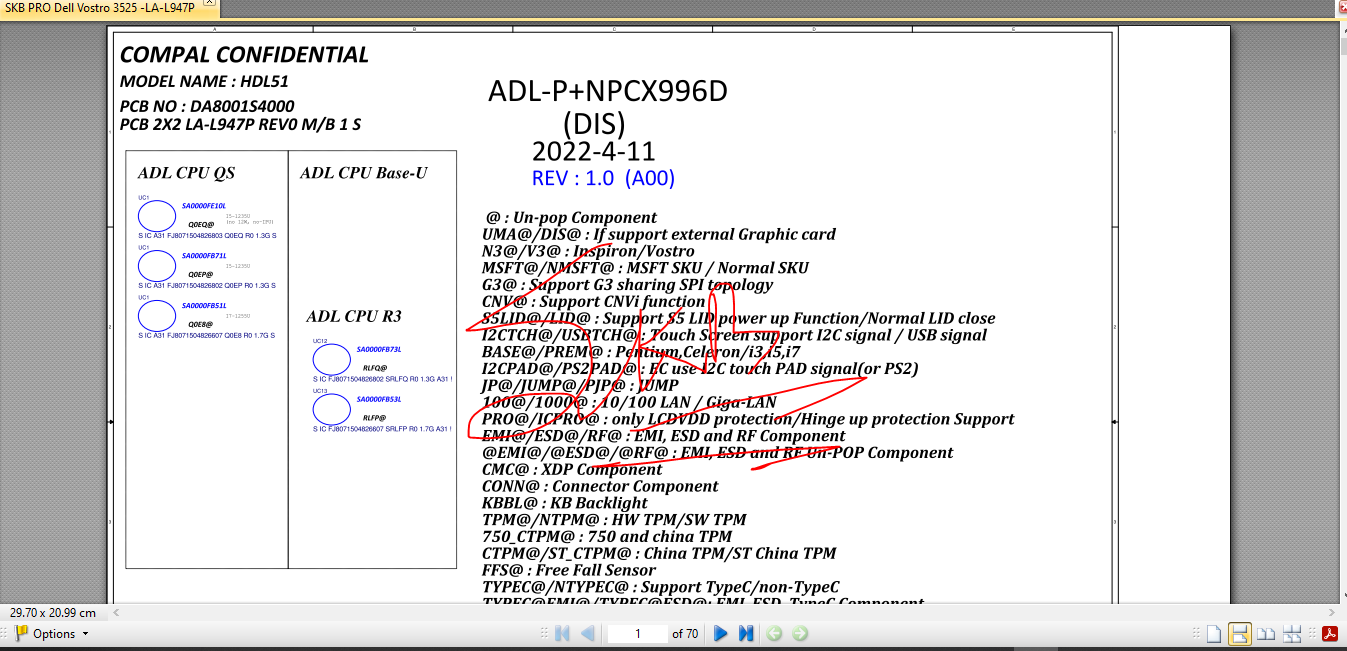The width and height of the screenshot is (1347, 651).
Task: Open the Options dropdown menu
Action: (x=52, y=634)
